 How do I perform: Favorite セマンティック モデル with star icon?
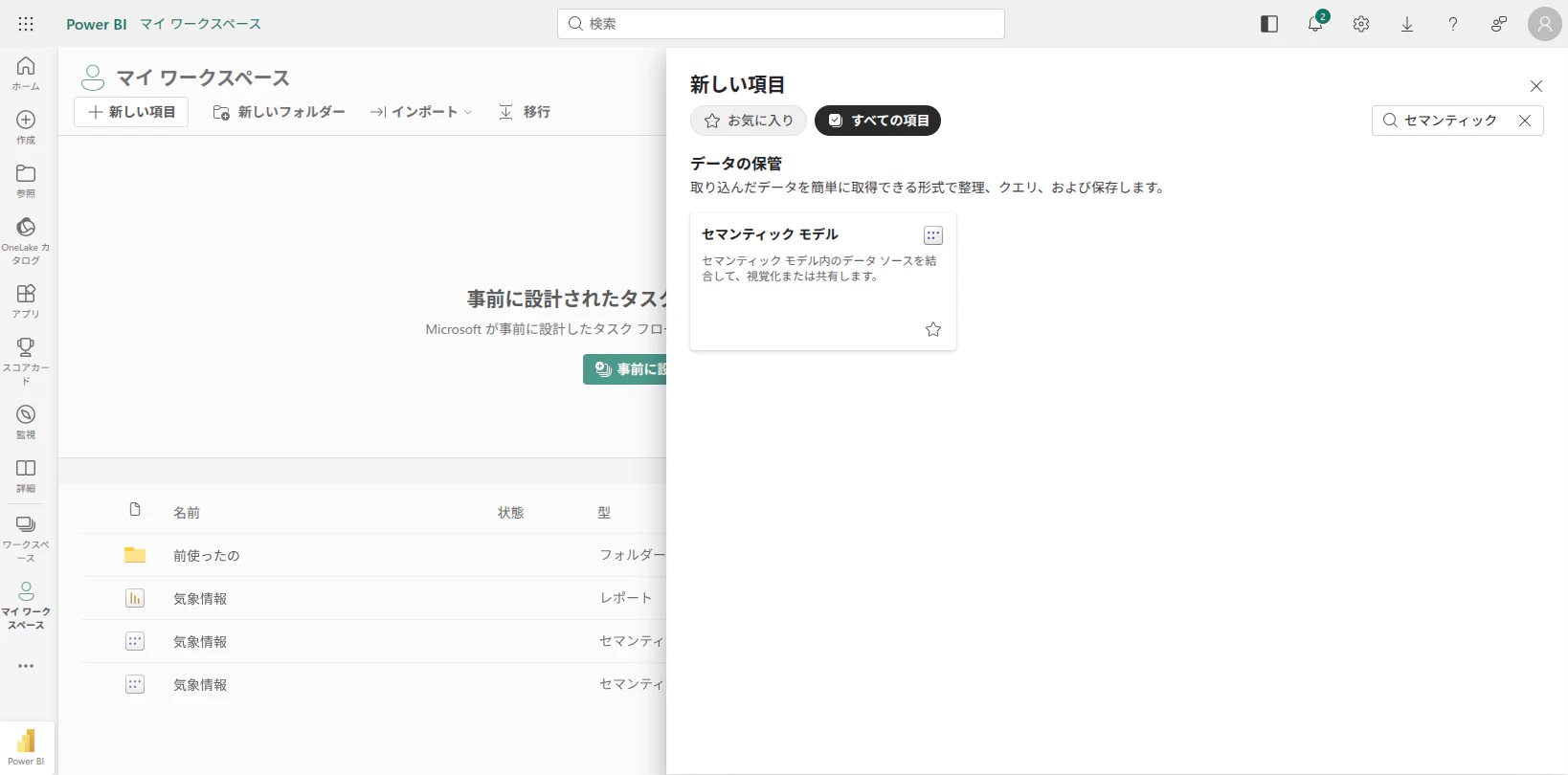pyautogui.click(x=933, y=329)
